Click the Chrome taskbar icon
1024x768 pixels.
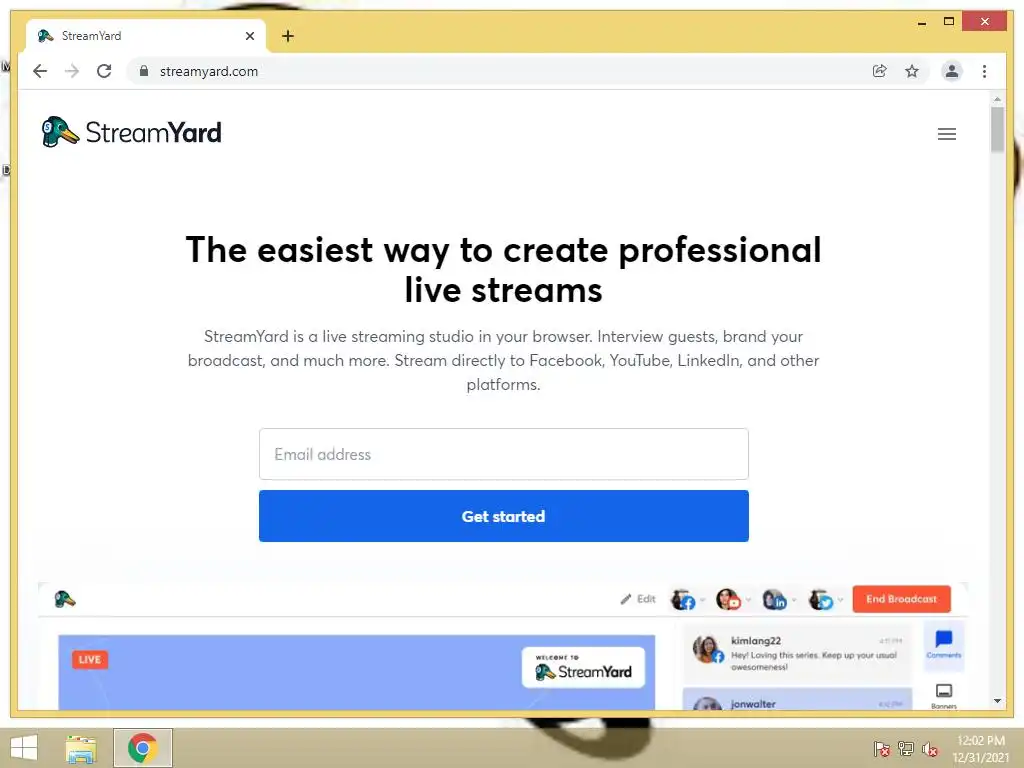pos(142,748)
